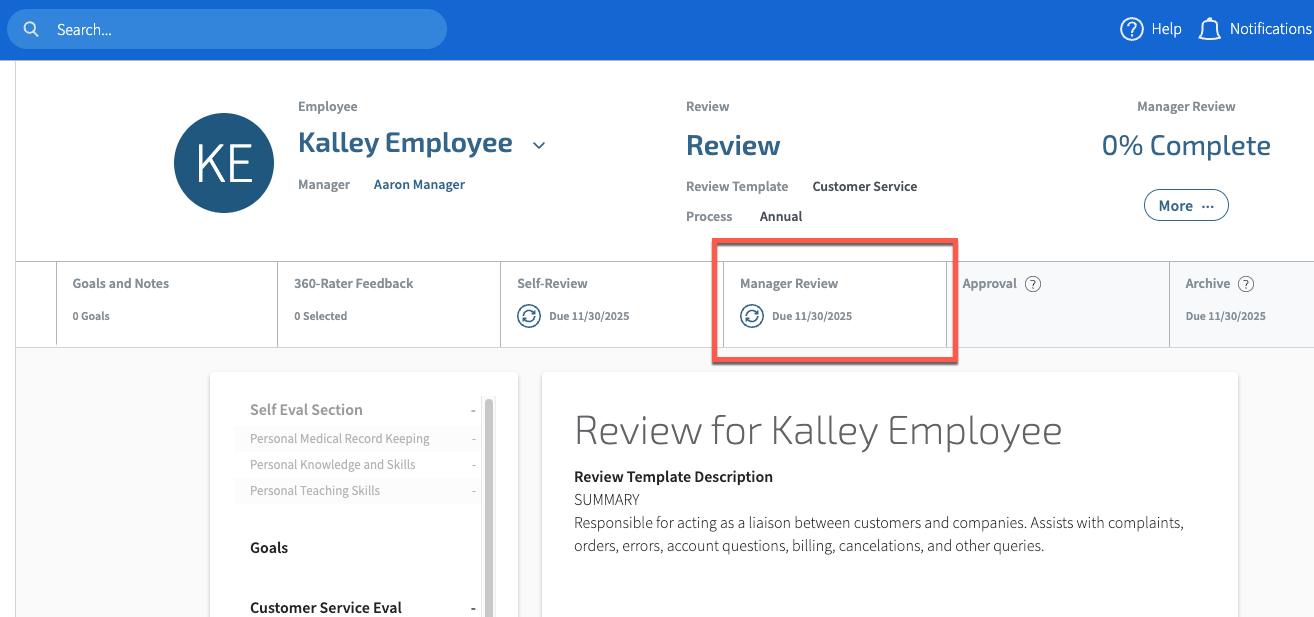The width and height of the screenshot is (1314, 617).
Task: Click Review for Kalley Employee heading
Action: [818, 431]
